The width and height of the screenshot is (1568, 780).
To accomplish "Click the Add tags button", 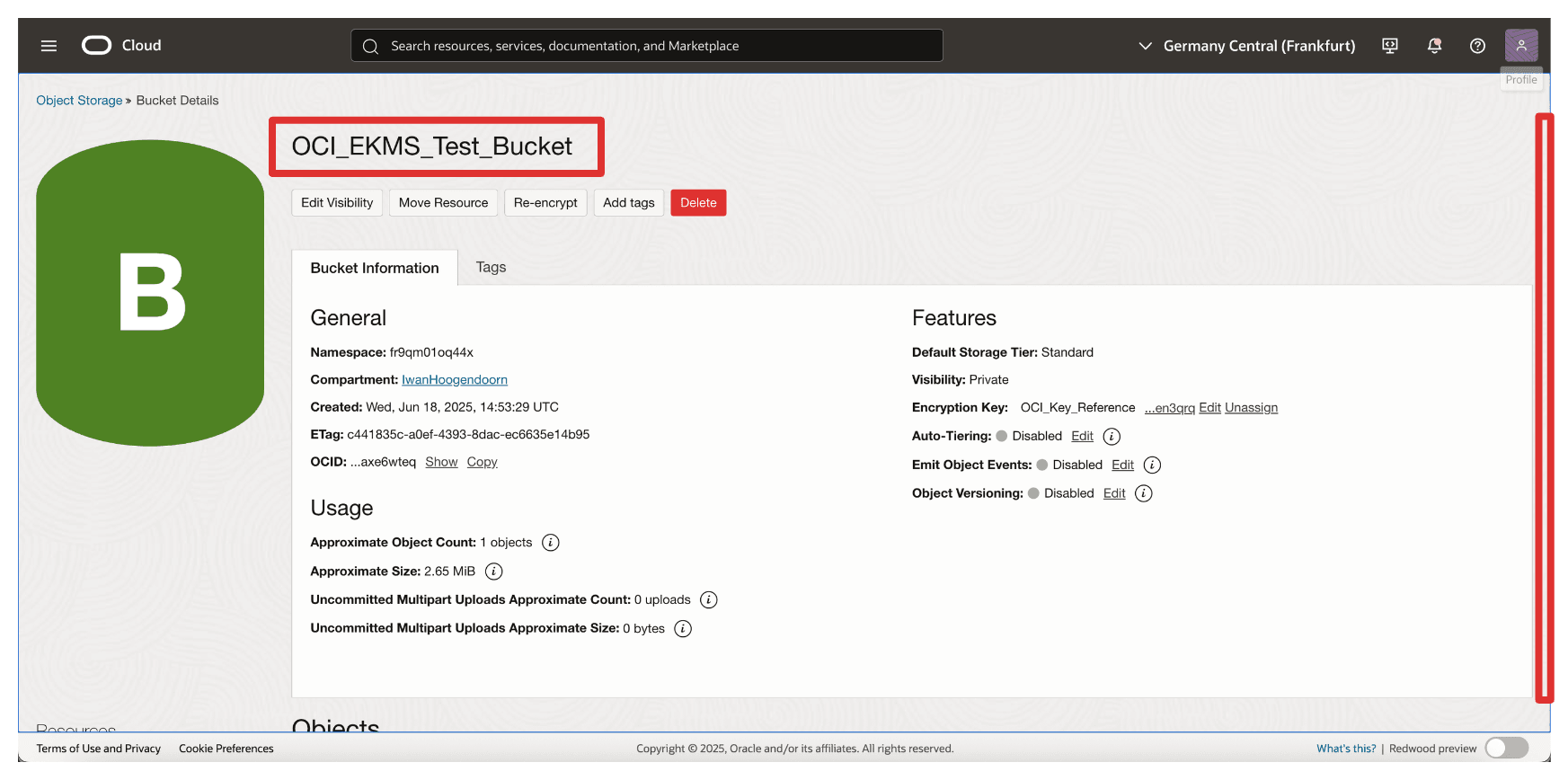I will tap(629, 203).
